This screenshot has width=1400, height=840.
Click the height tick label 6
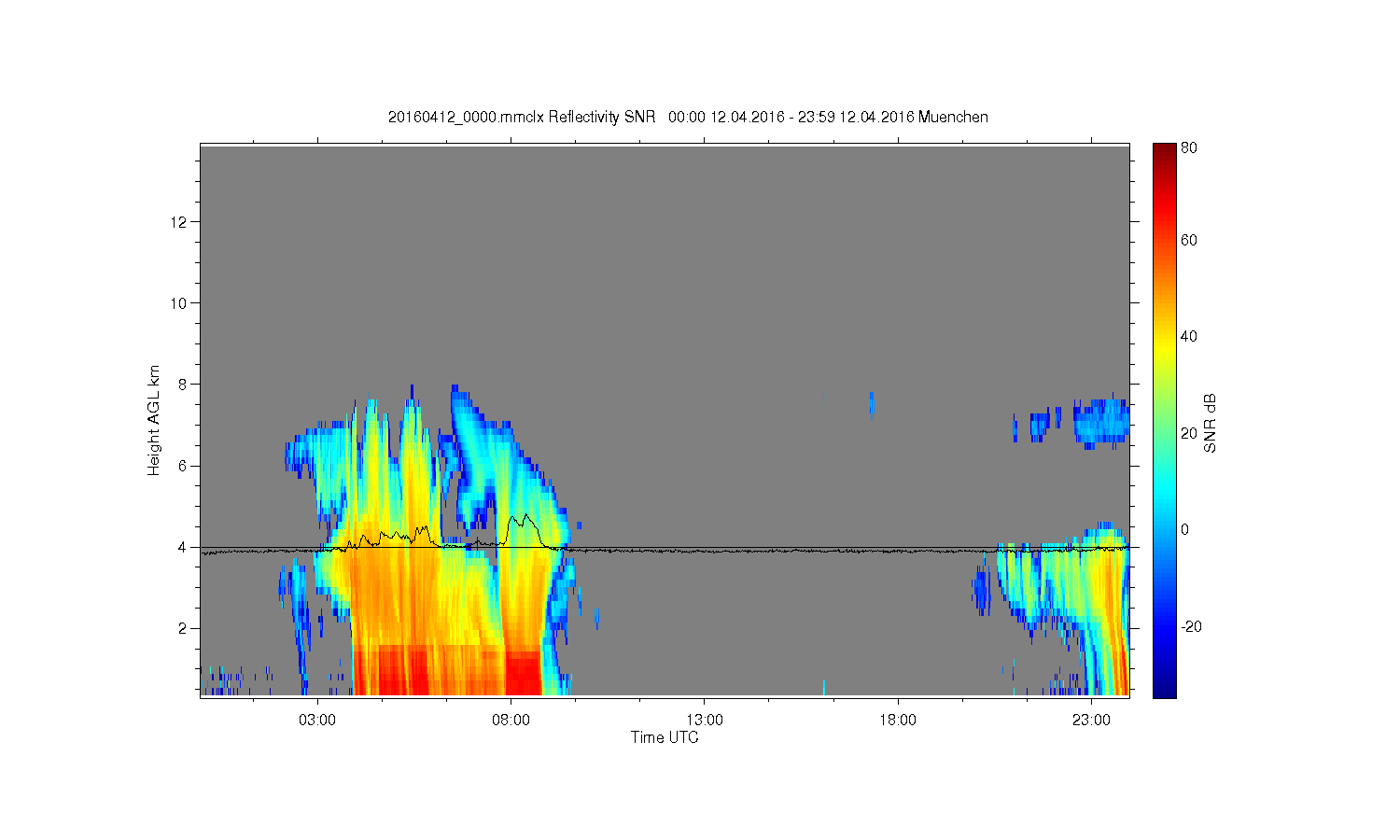184,465
